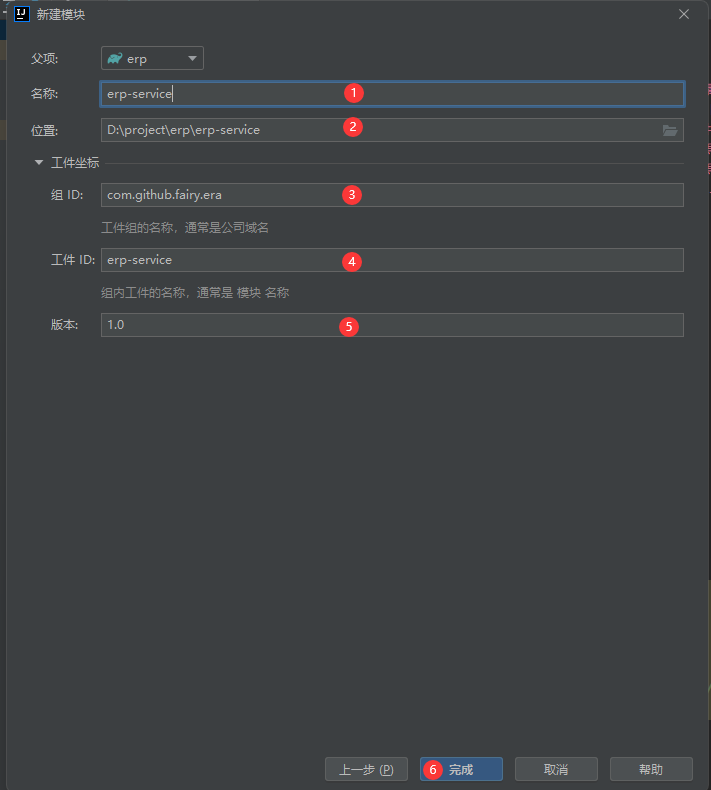Click the IntelliJ IDEA logo in title bar
Screen dimensions: 711x790
[21, 14]
